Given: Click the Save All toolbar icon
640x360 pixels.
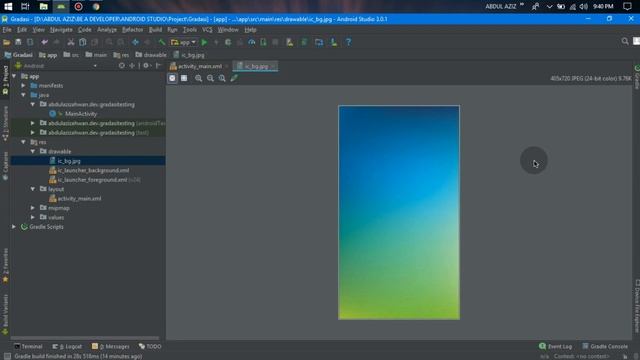Looking at the screenshot, I should click(18, 42).
